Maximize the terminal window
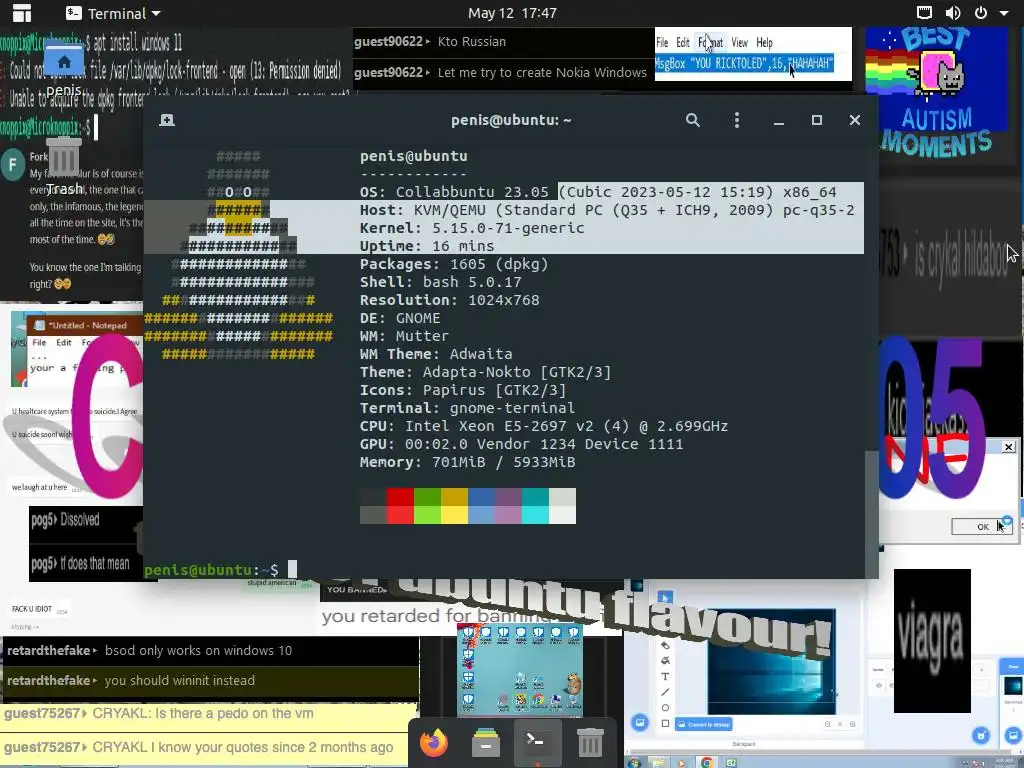The height and width of the screenshot is (768, 1024). [816, 120]
